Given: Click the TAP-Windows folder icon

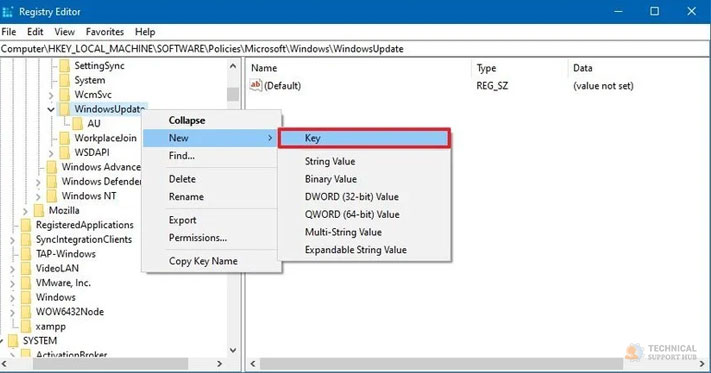Looking at the screenshot, I should [x=26, y=254].
